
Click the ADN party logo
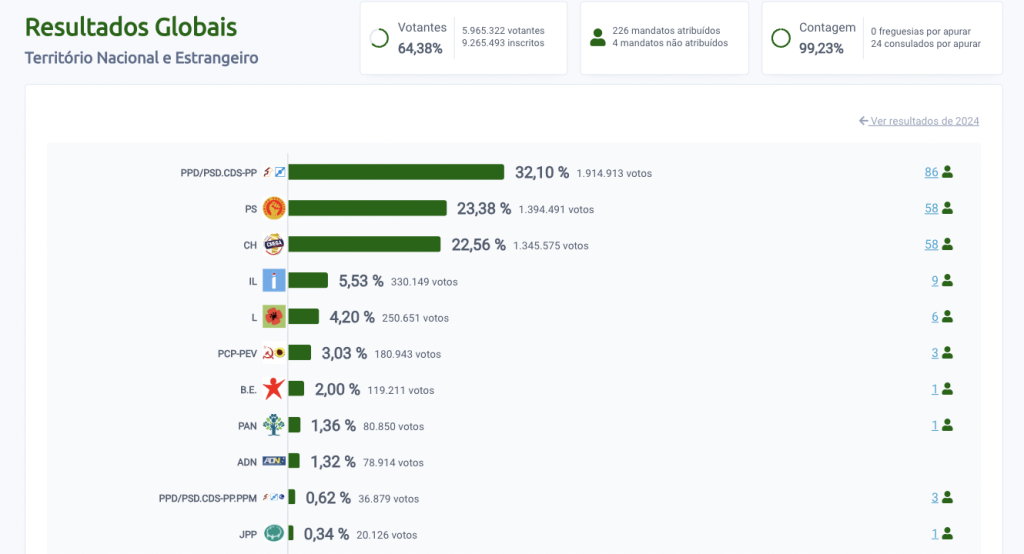coord(273,461)
